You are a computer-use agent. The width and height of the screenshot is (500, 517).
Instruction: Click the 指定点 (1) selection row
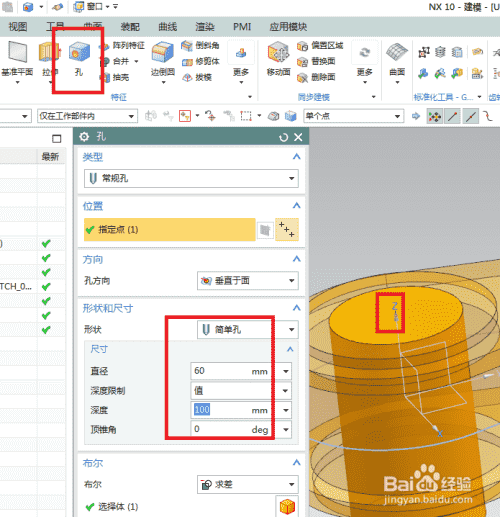point(170,230)
